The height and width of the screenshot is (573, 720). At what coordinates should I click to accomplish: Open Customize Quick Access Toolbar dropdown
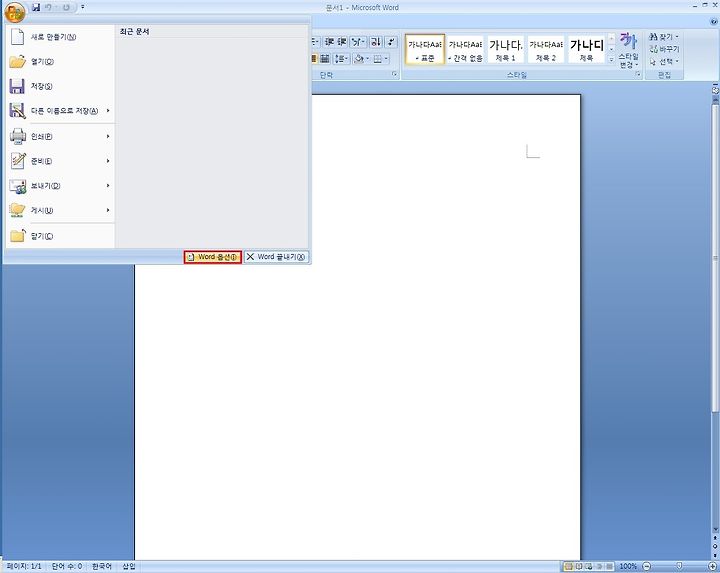(83, 7)
